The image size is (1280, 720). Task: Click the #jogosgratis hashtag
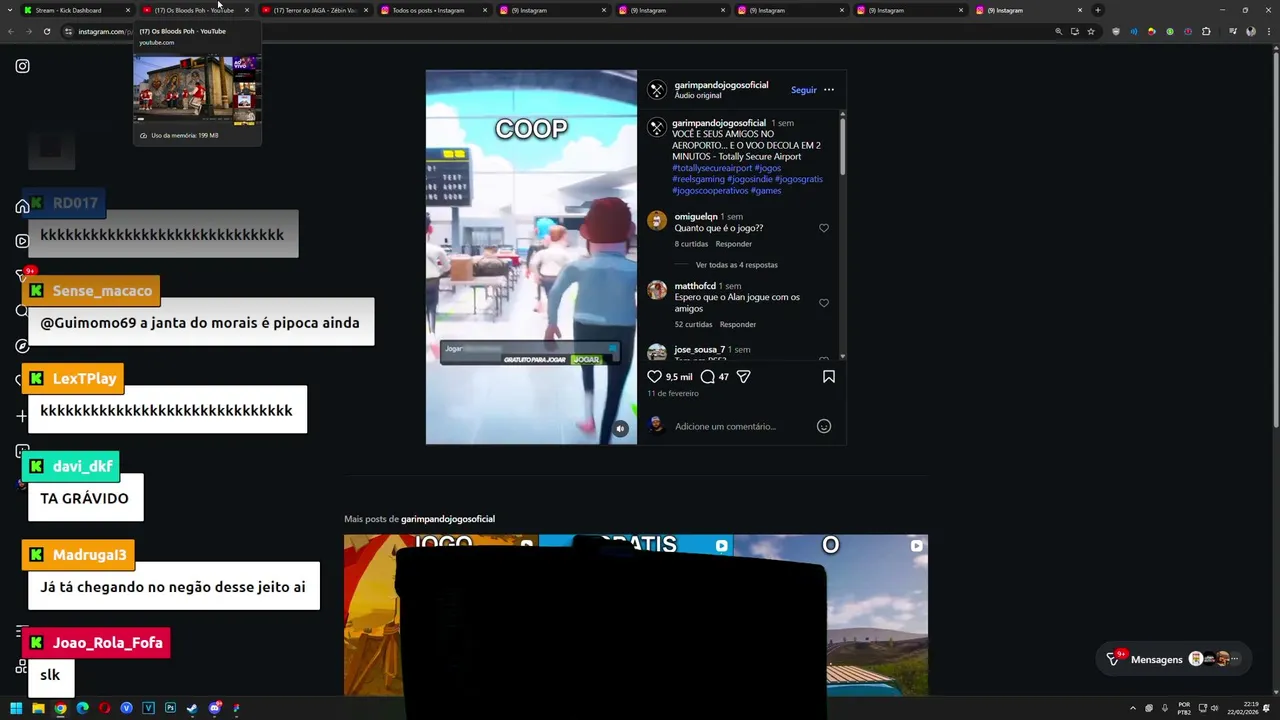[799, 179]
